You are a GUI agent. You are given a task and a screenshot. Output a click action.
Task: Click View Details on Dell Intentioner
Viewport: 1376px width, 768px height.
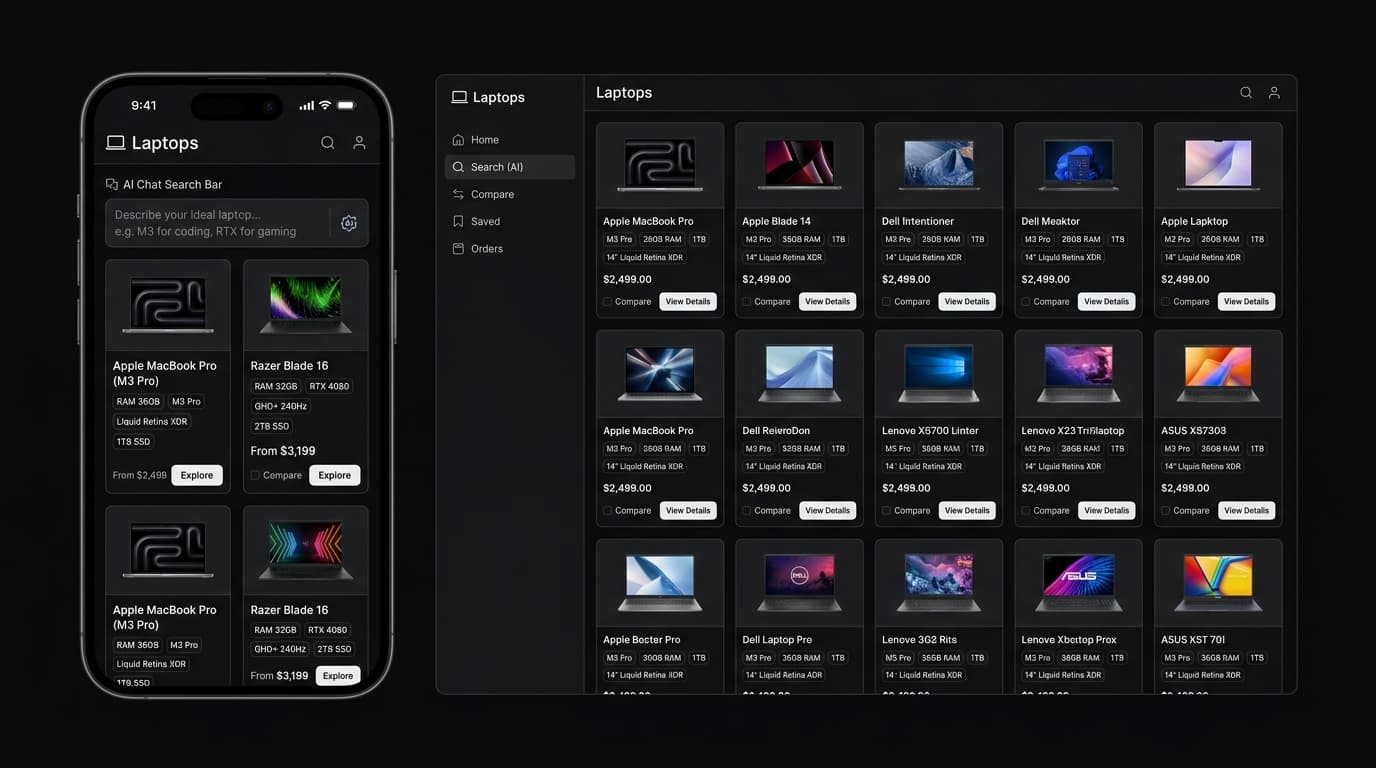click(x=967, y=301)
